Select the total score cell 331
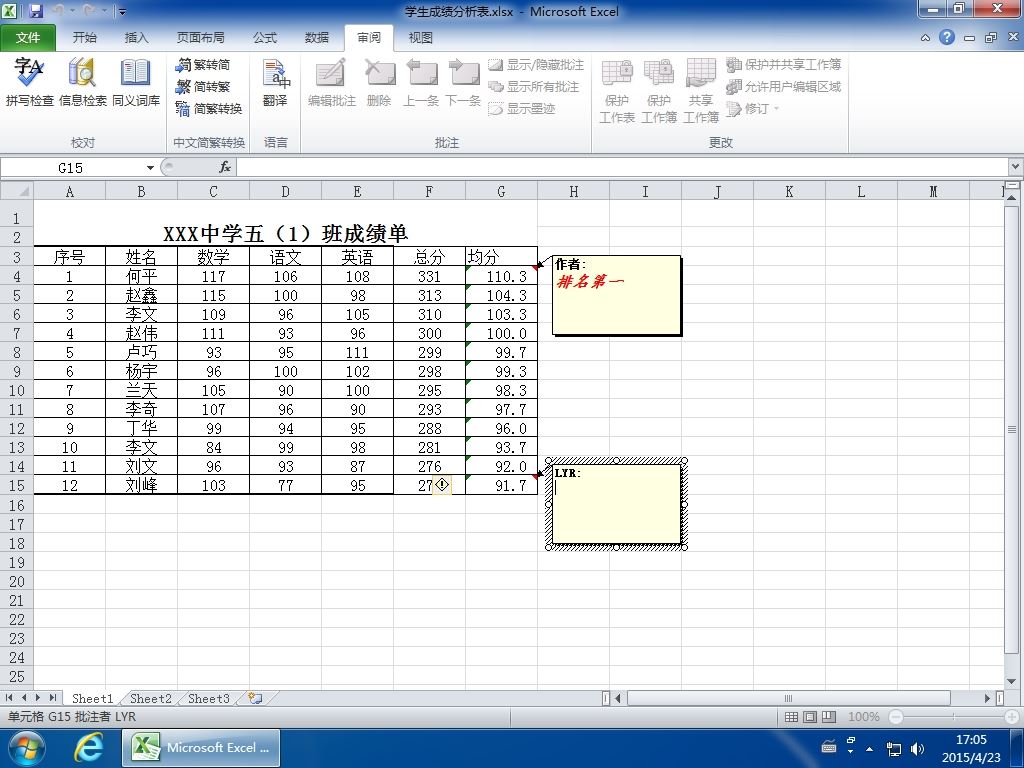 point(429,276)
